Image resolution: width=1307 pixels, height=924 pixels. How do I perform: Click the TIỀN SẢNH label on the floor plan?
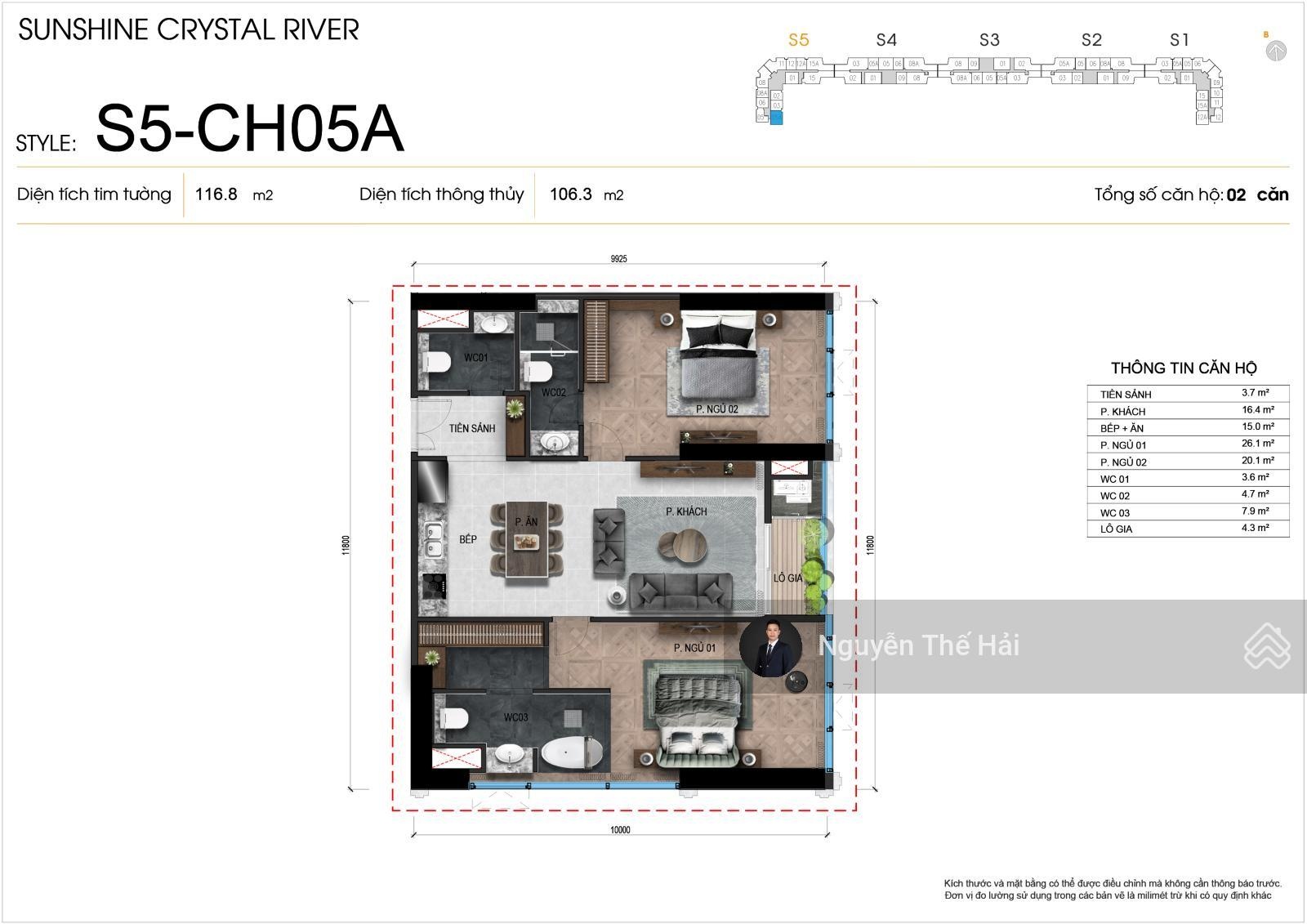coord(472,428)
